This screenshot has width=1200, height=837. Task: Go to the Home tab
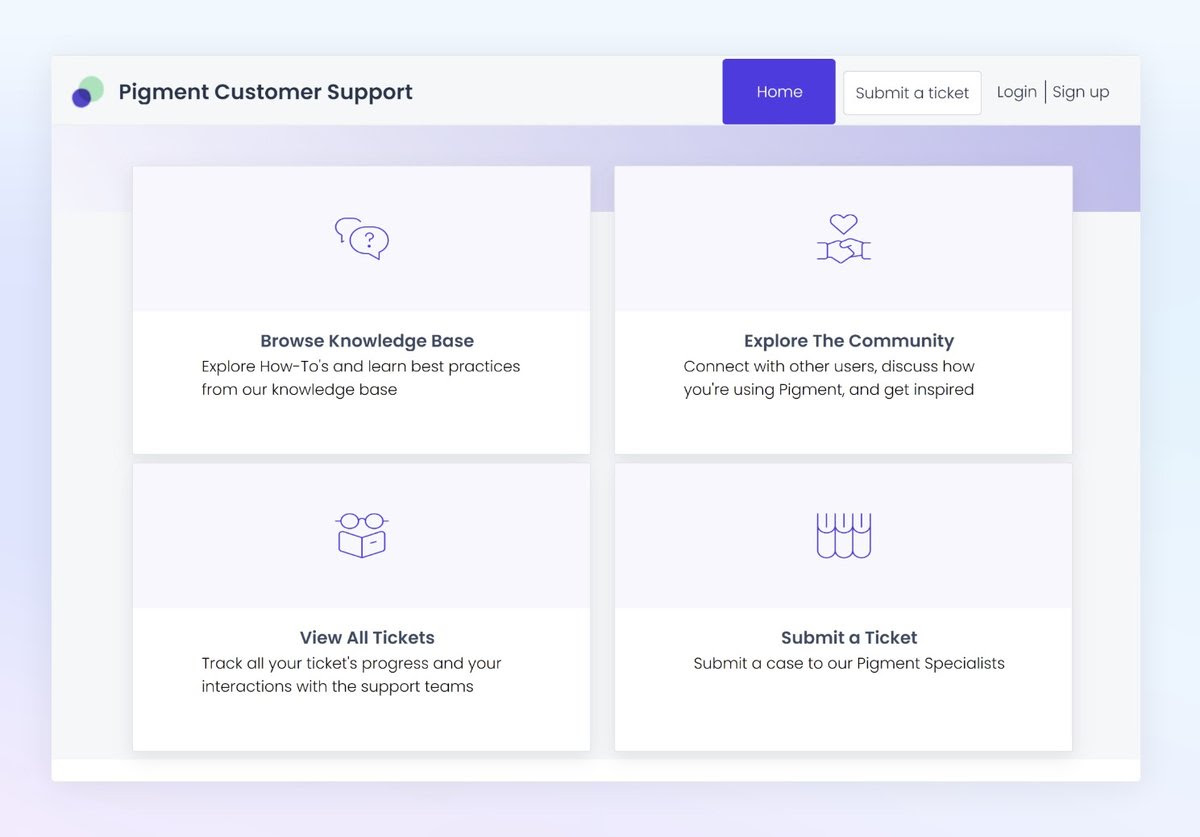[x=779, y=92]
